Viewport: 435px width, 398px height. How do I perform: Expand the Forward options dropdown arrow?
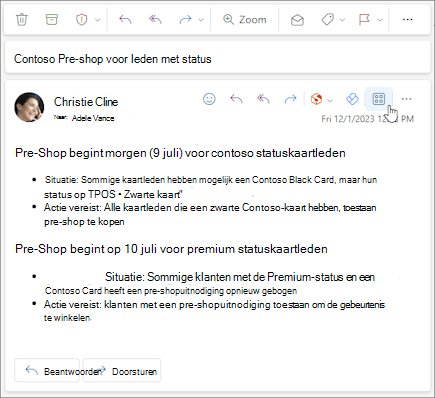(201, 20)
